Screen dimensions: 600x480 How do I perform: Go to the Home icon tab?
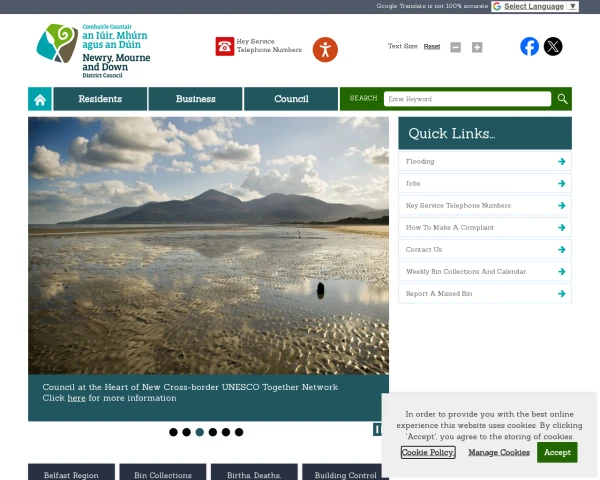coord(40,99)
